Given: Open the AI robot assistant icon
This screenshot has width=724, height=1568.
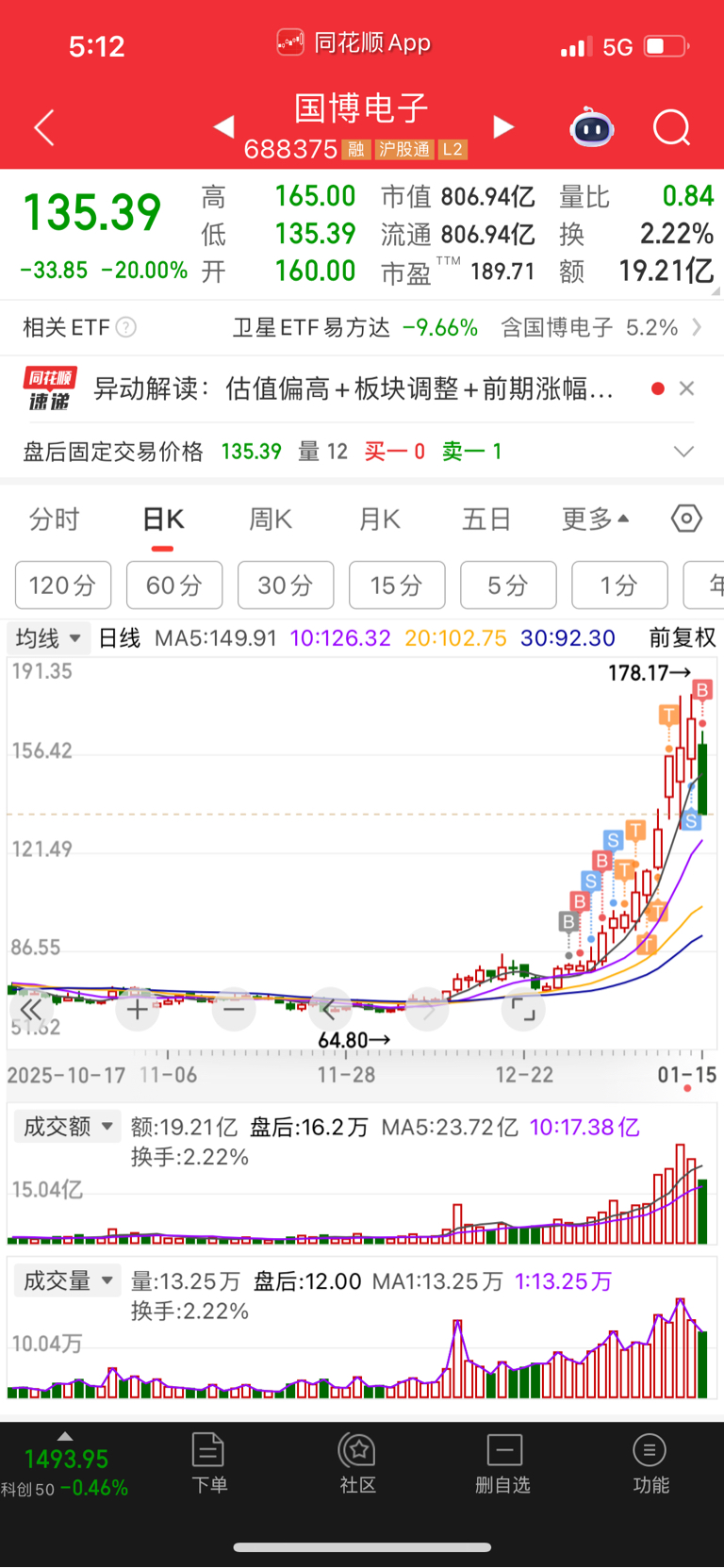Looking at the screenshot, I should [592, 127].
